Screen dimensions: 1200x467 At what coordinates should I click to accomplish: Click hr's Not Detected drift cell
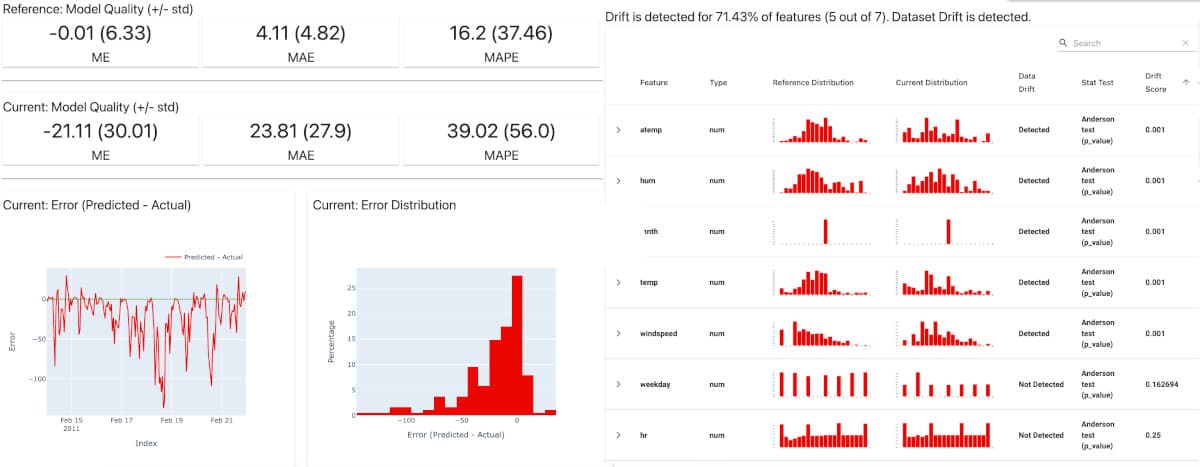1041,435
